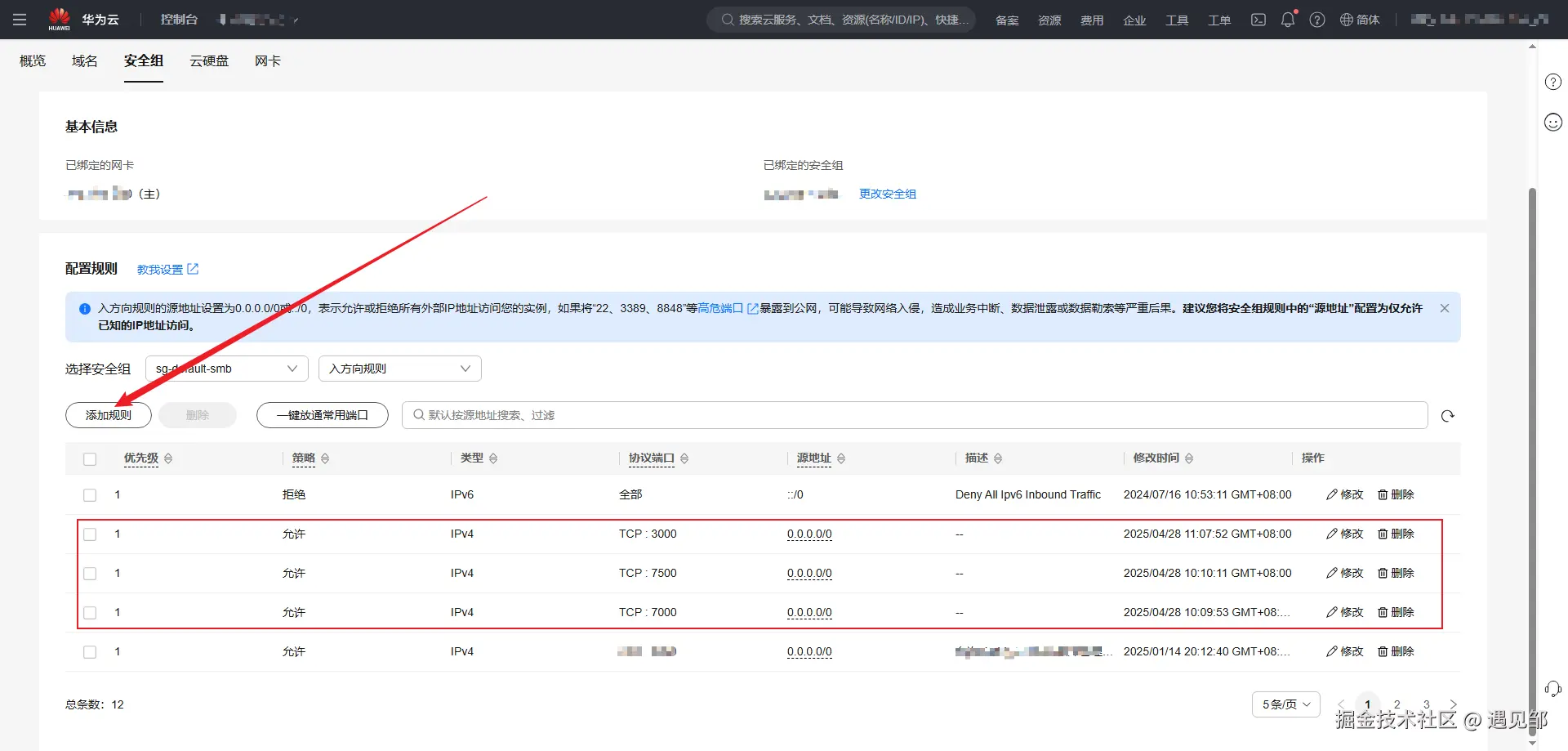Viewport: 1568px width, 751px height.
Task: Sort by priority column icon
Action: pyautogui.click(x=168, y=458)
